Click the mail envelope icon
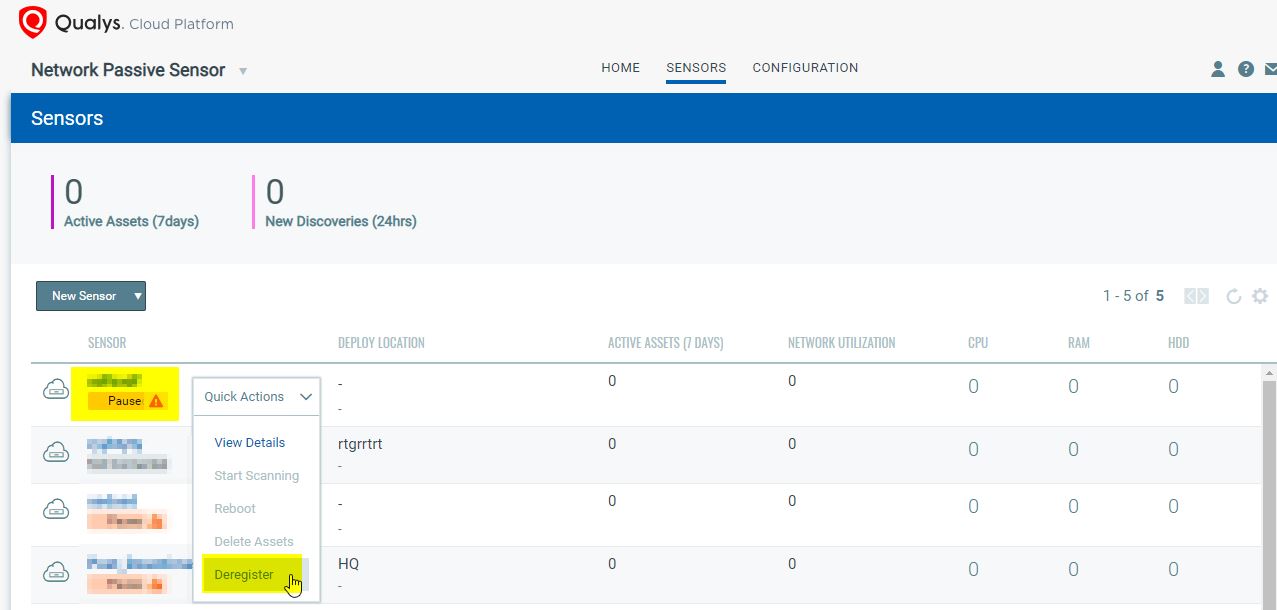Screen dimensions: 1277x610 coord(1270,69)
